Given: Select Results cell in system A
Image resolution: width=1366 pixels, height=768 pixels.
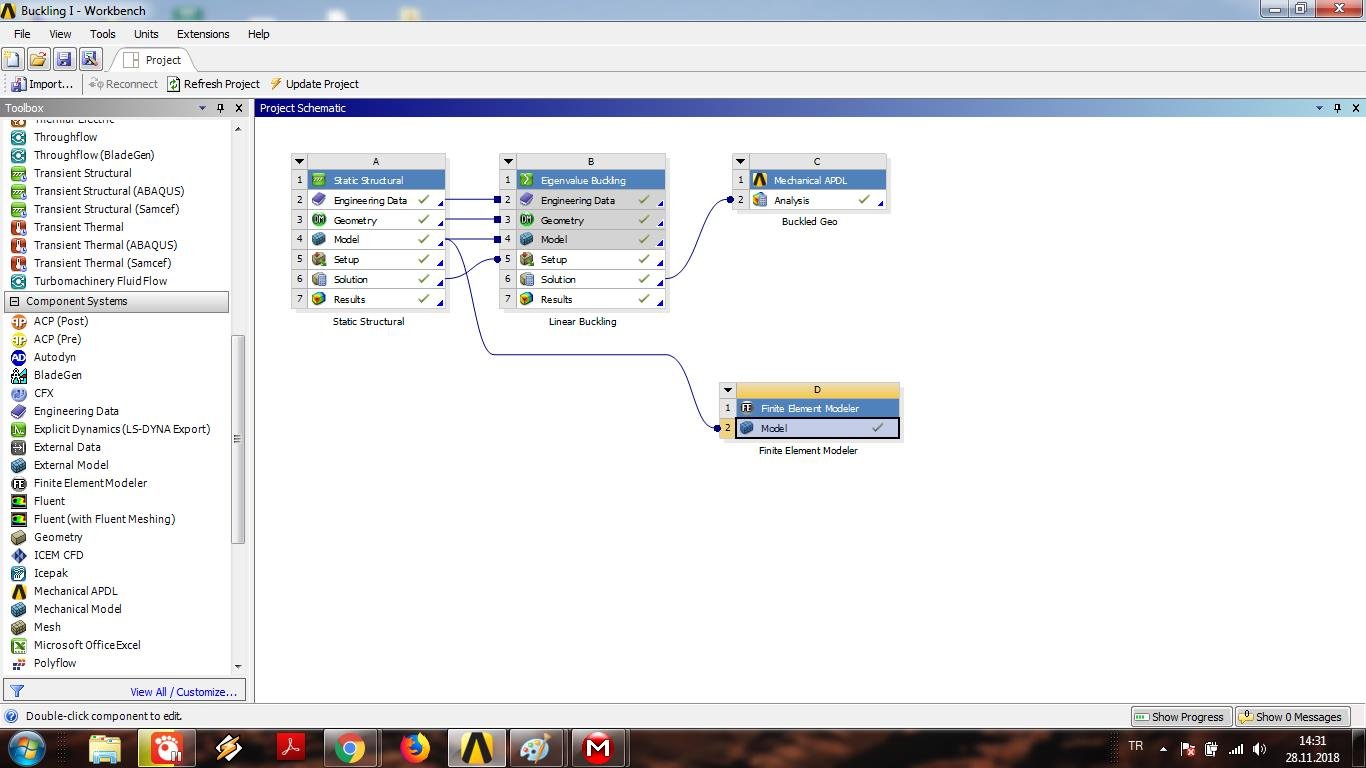Looking at the screenshot, I should click(x=376, y=299).
